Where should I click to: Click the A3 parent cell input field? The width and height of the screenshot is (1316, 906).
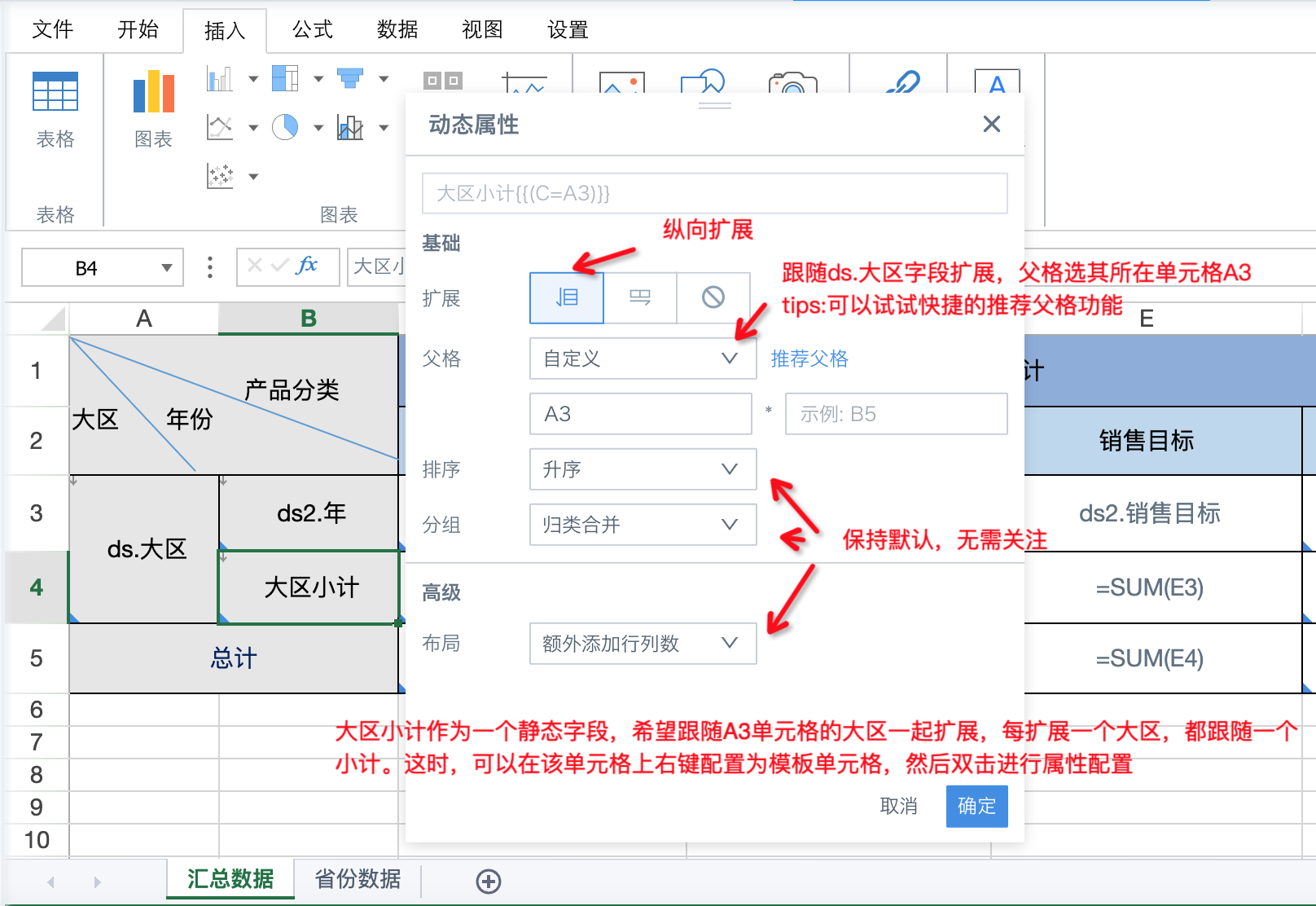click(640, 414)
